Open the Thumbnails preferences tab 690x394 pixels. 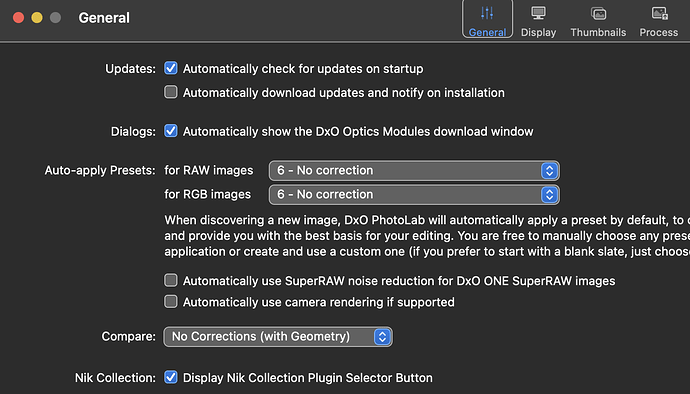point(598,22)
